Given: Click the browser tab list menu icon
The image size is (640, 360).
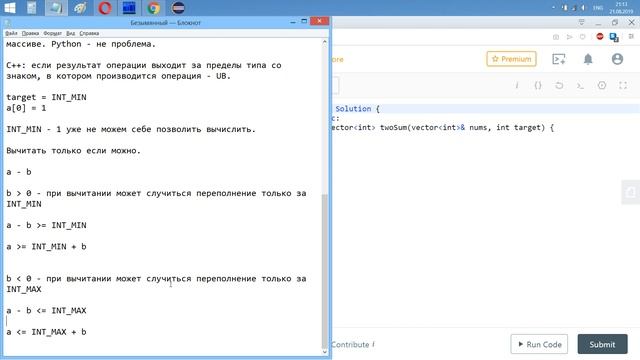Looking at the screenshot, I should (x=582, y=22).
